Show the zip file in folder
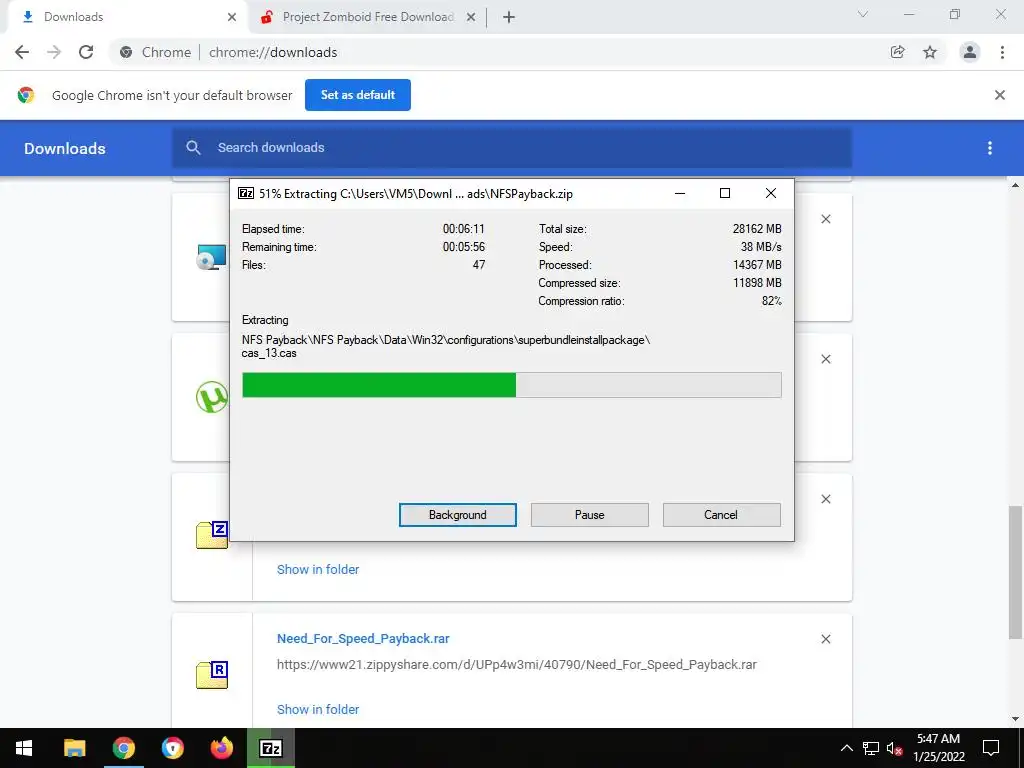Viewport: 1024px width, 768px height. point(318,569)
